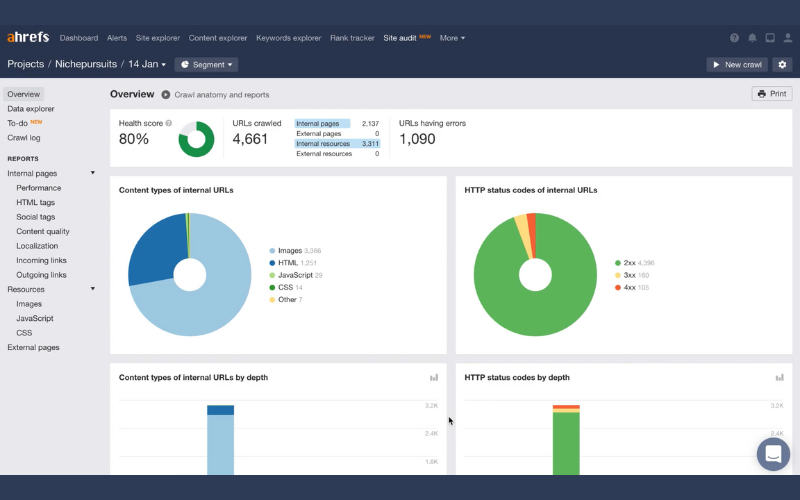This screenshot has height=500, width=800.
Task: Toggle CSS legend entry in chart
Action: [x=286, y=287]
